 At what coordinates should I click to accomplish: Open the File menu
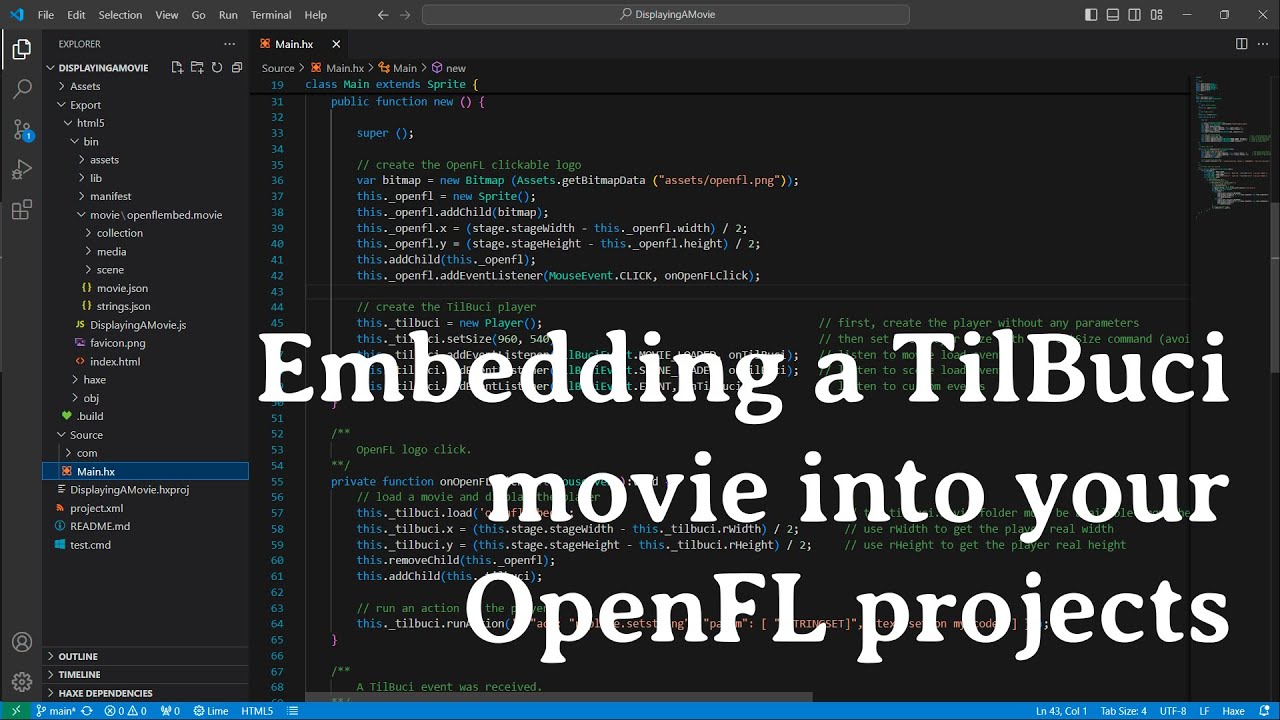[46, 15]
